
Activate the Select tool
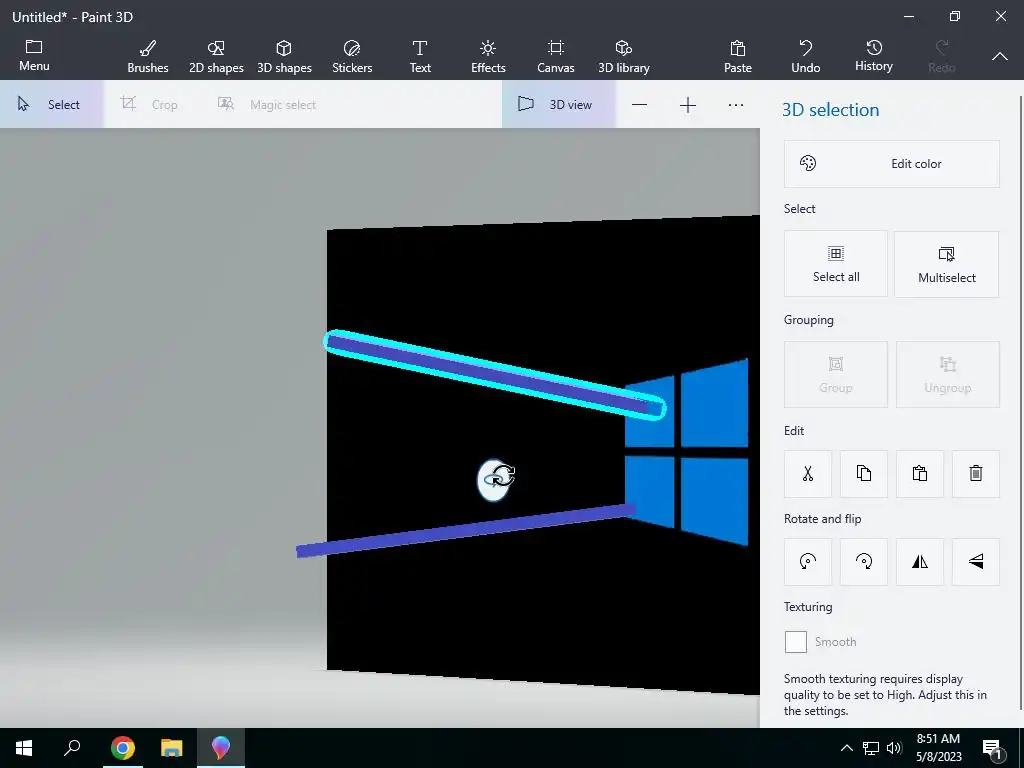coord(51,104)
